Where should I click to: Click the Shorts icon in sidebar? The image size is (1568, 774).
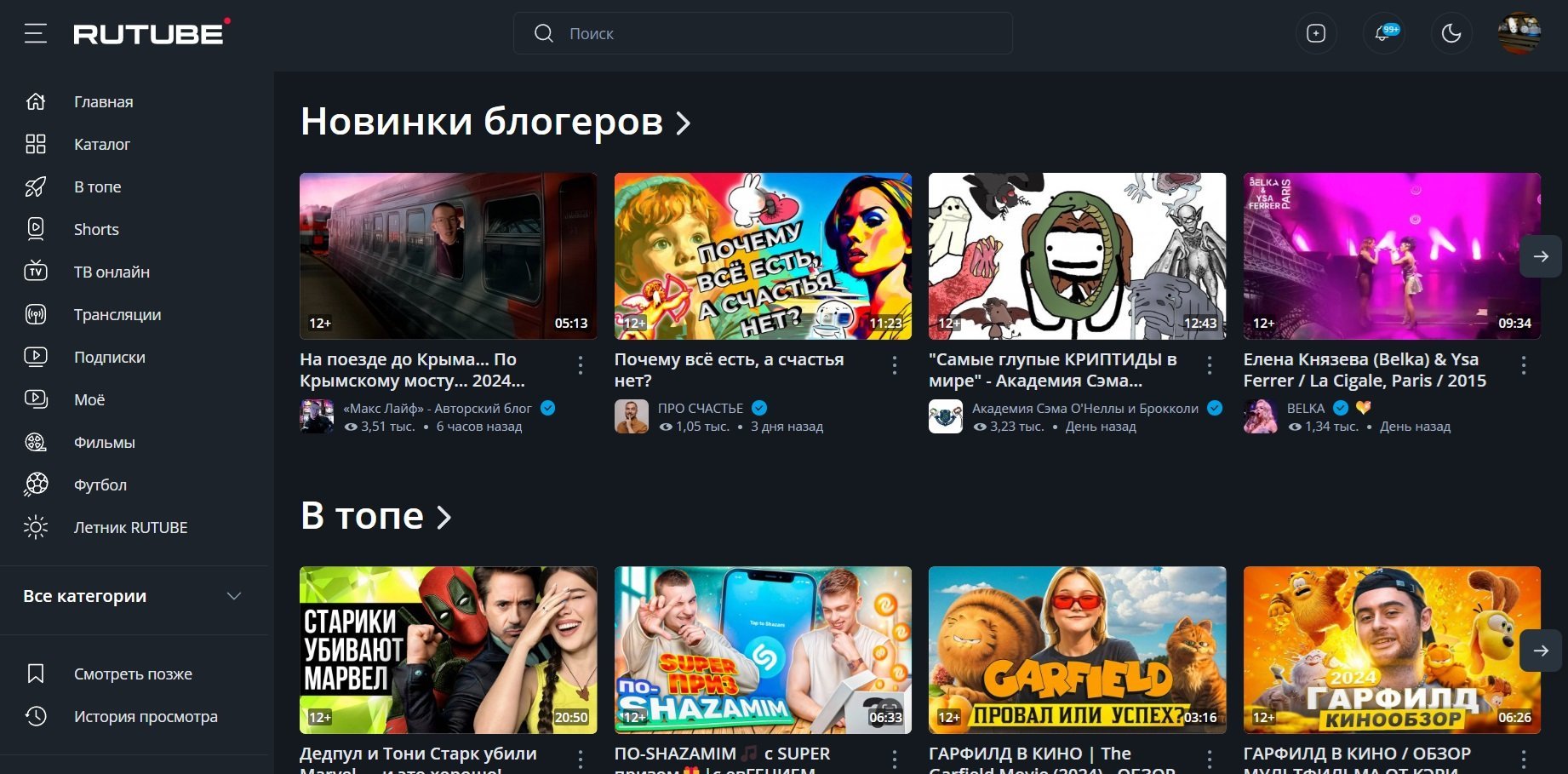(x=36, y=229)
